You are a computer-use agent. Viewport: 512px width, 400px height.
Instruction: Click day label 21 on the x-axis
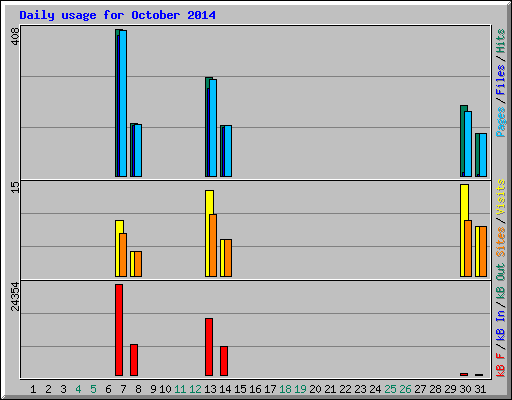click(330, 389)
